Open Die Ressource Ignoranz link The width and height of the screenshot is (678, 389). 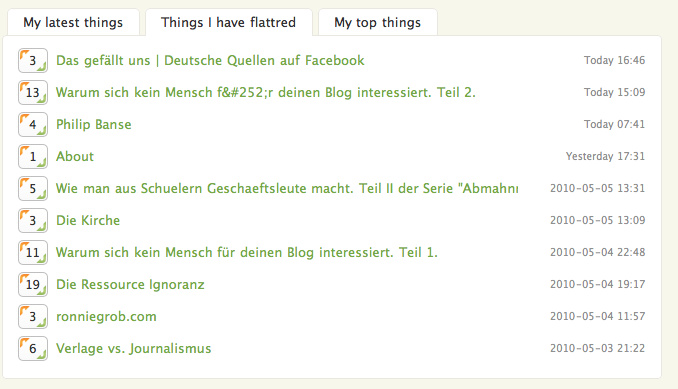tap(130, 284)
